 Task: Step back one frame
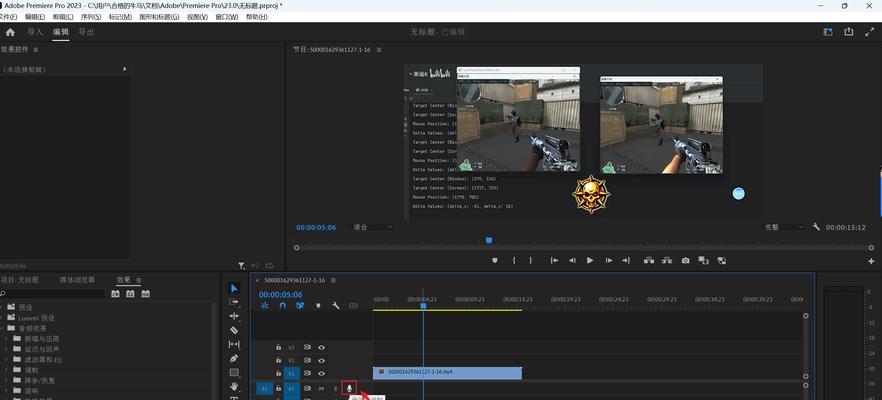572,260
